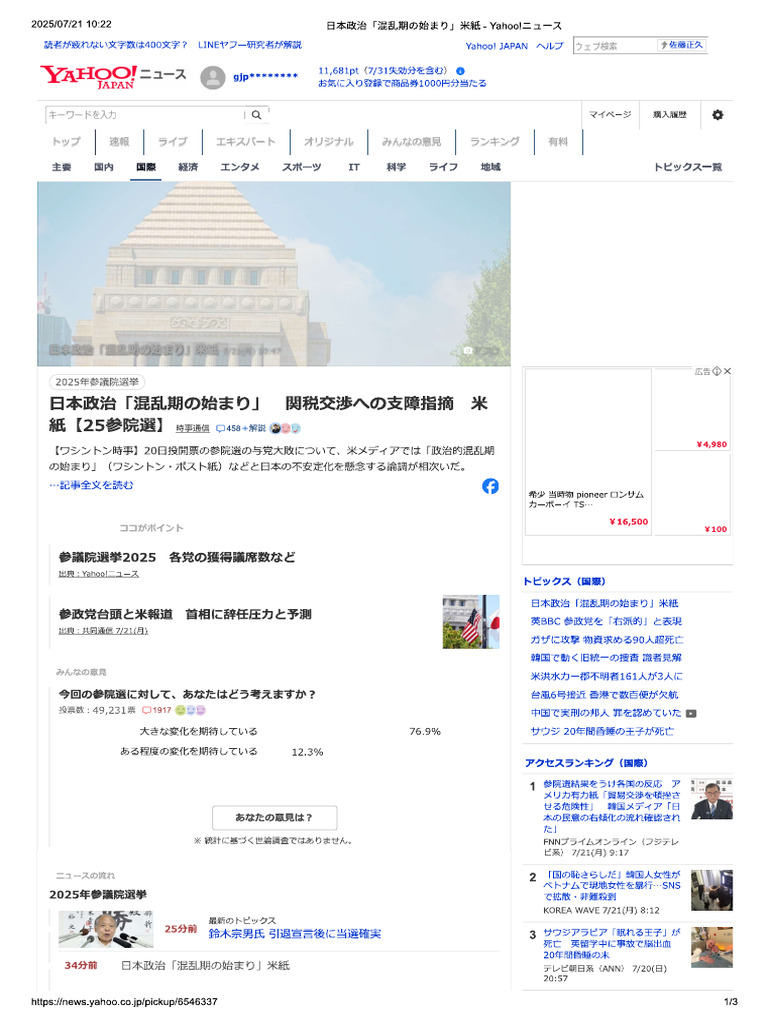
Task: Share article via Facebook icon
Action: tap(490, 486)
